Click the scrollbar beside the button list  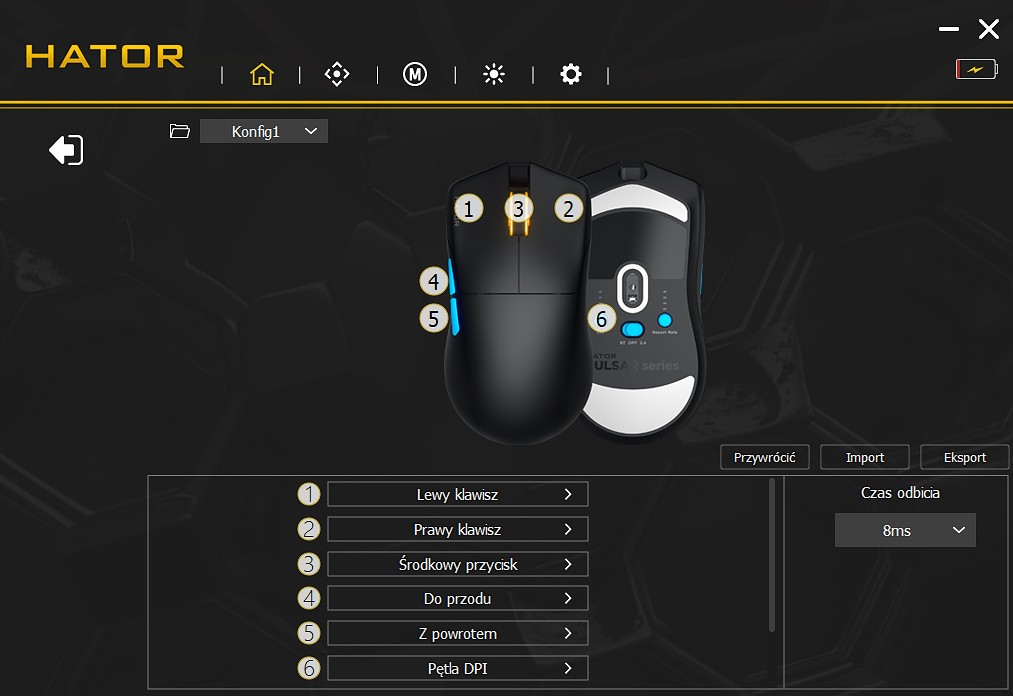(772, 550)
